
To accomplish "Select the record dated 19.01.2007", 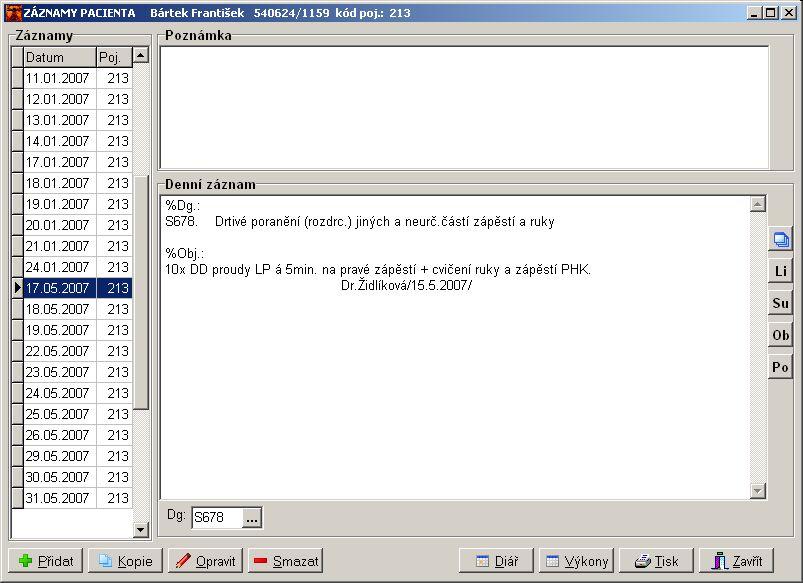I will (x=78, y=204).
